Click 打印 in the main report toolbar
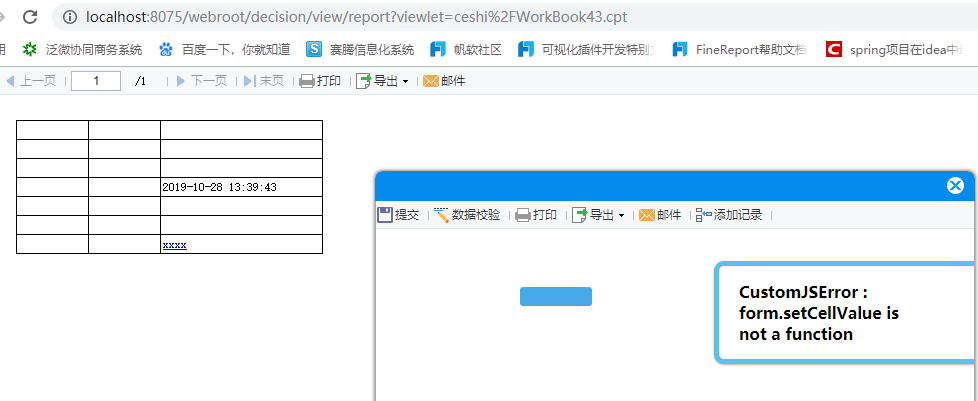Viewport: 978px width, 401px height. point(320,81)
